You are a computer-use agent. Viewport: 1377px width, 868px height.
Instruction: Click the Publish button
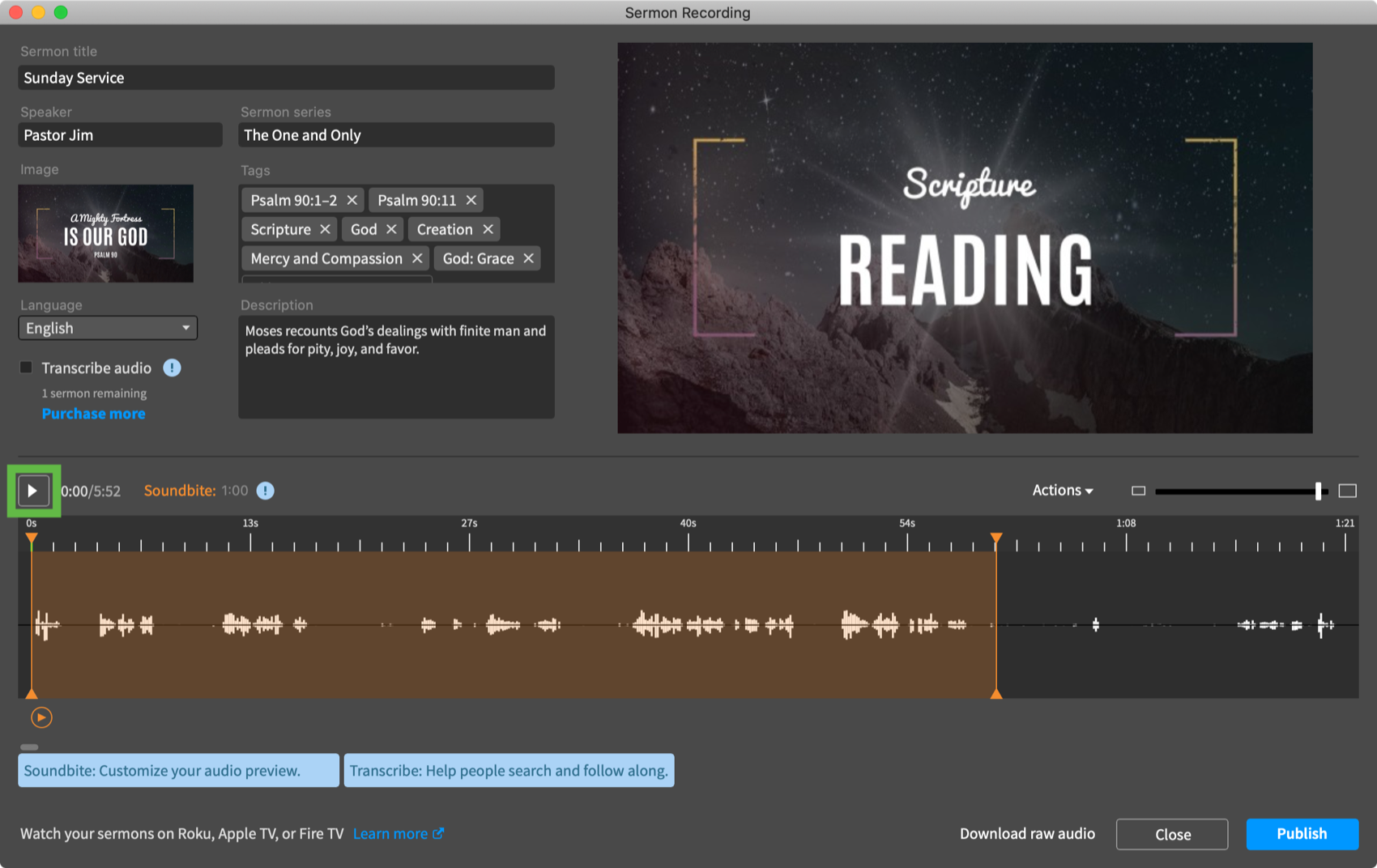point(1301,834)
